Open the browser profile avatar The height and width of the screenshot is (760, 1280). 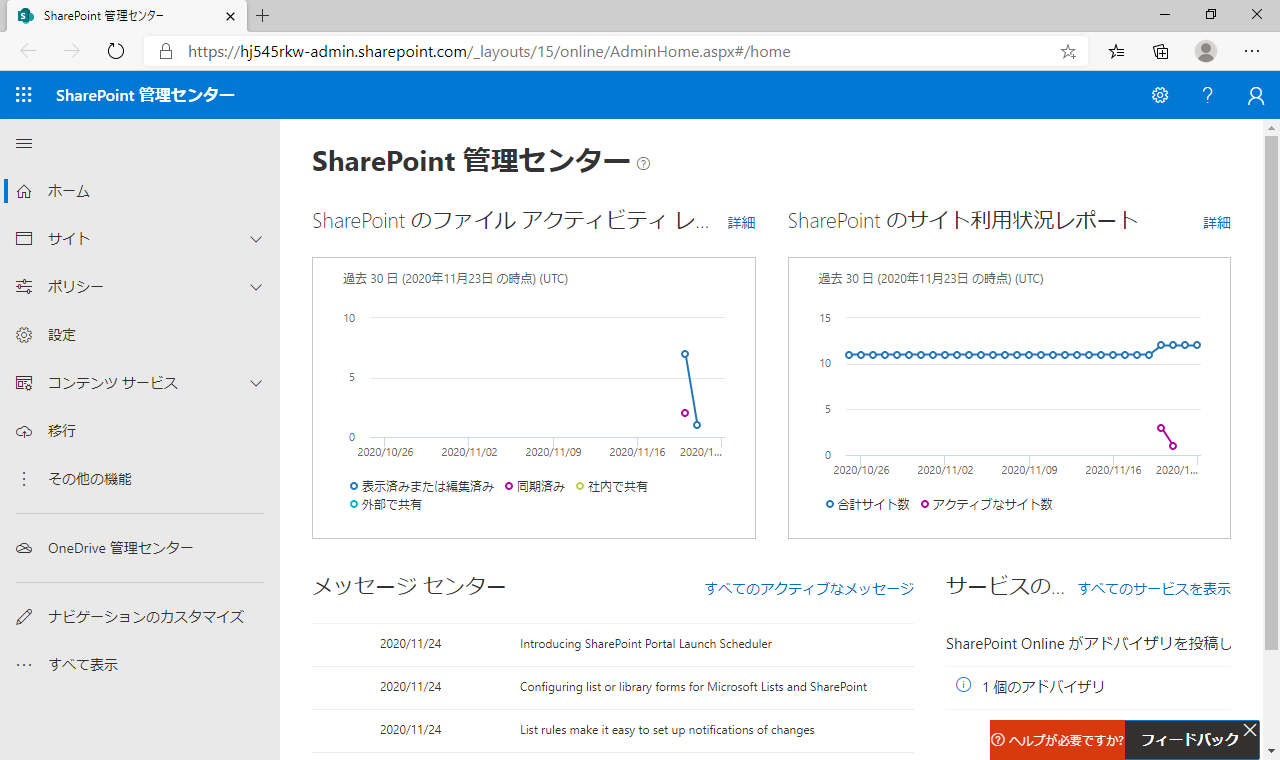(x=1206, y=51)
